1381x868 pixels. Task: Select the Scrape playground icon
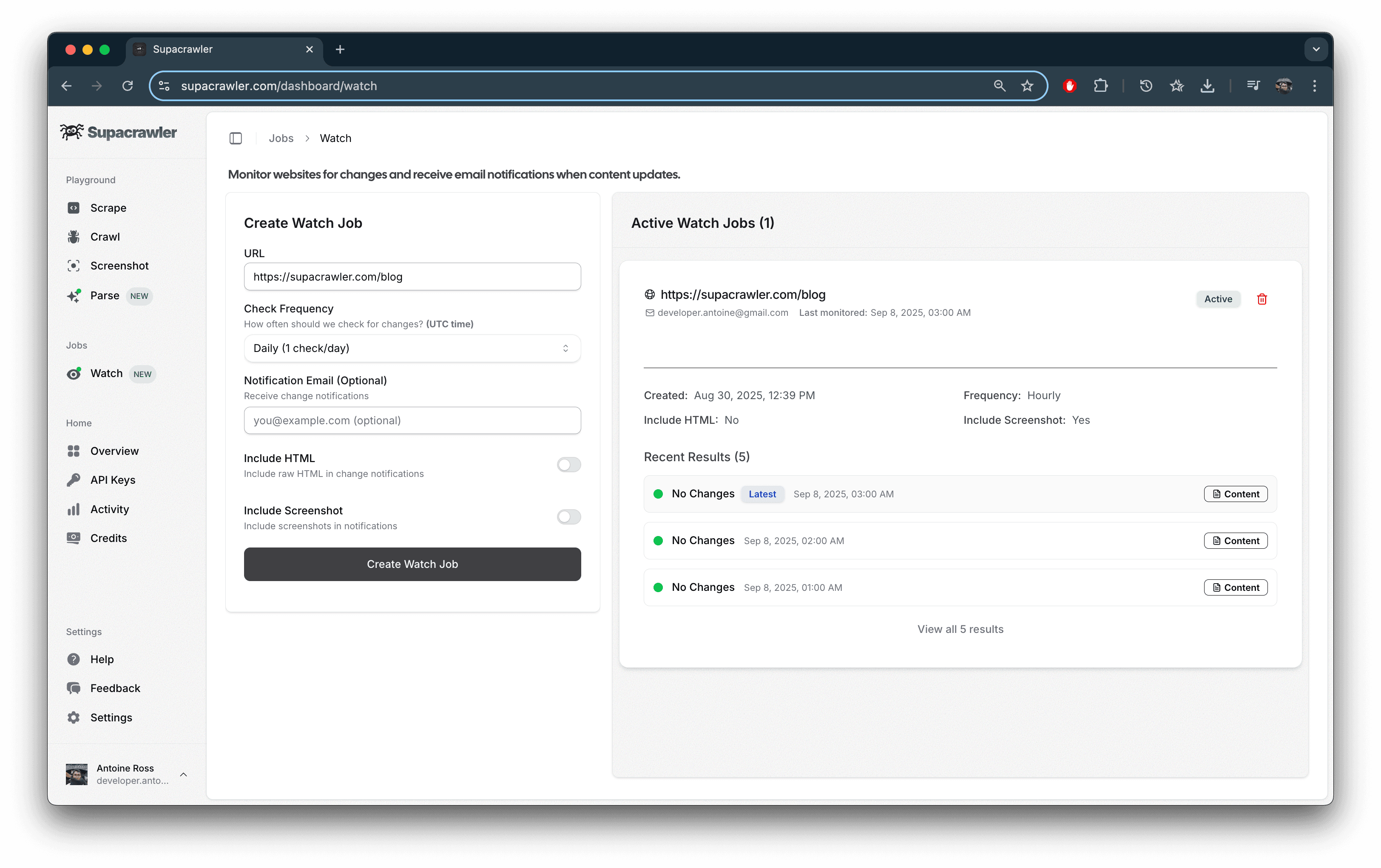tap(74, 207)
